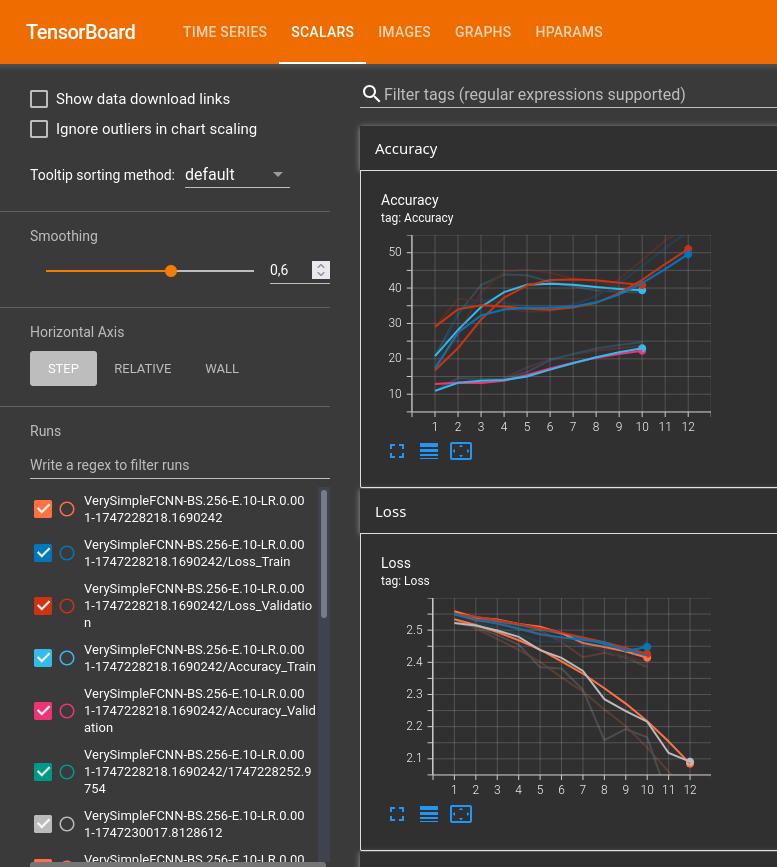Screen dimensions: 777x867
Task: Click the 'tag: Loss' label
Action: pyautogui.click(x=405, y=581)
